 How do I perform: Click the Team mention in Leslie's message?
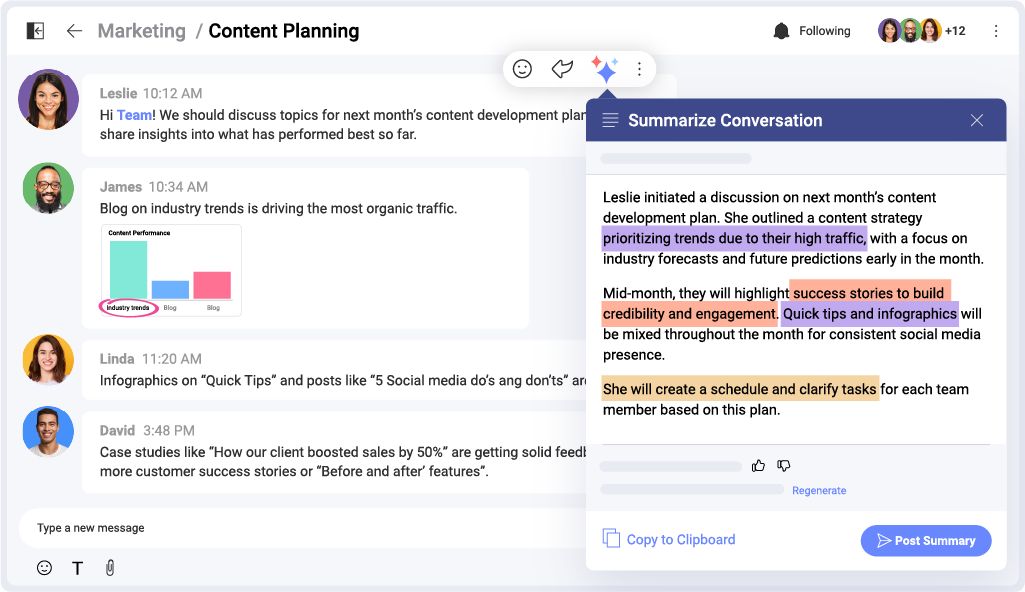click(134, 115)
